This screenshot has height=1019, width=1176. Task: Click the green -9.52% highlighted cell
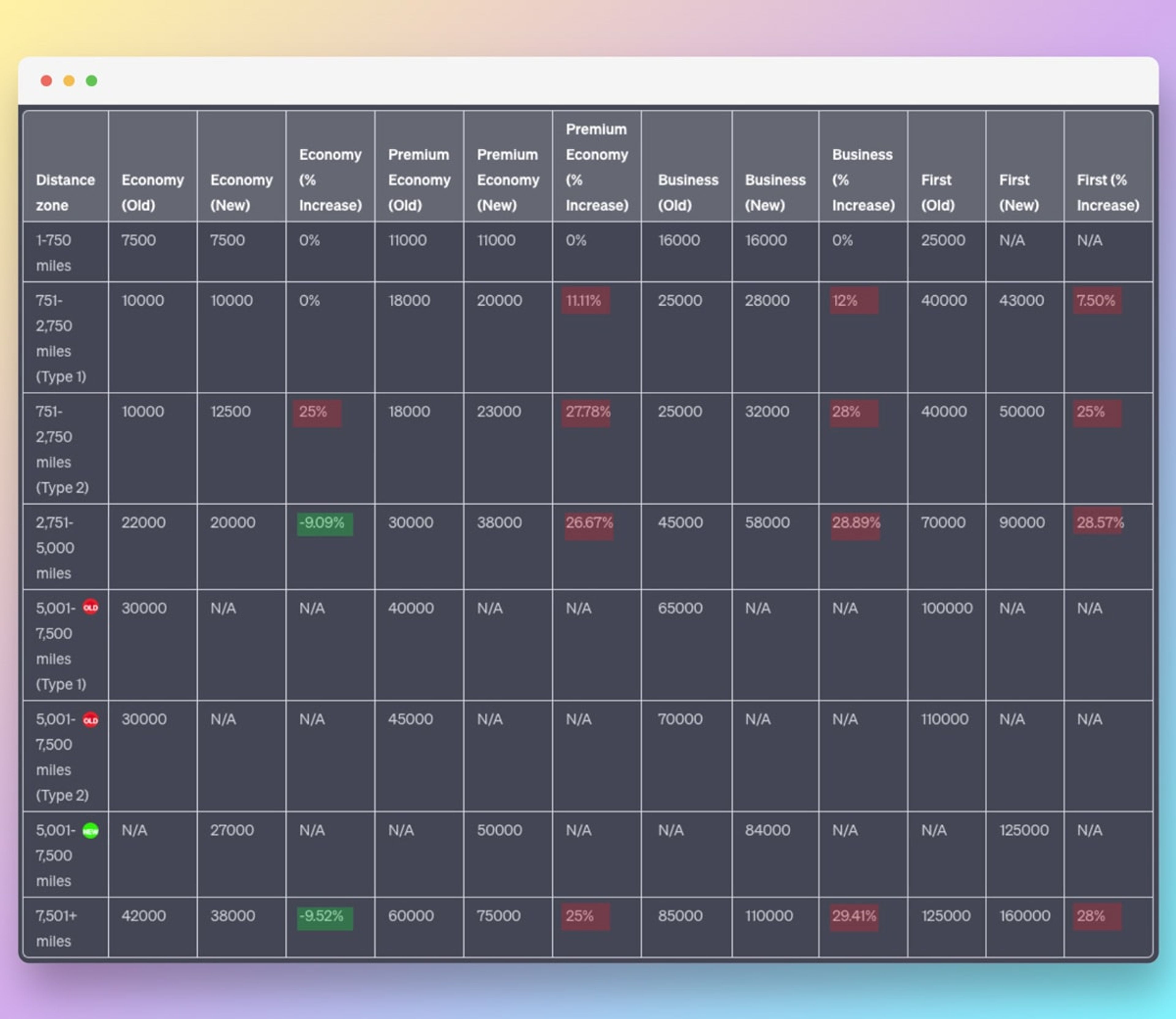pos(324,916)
